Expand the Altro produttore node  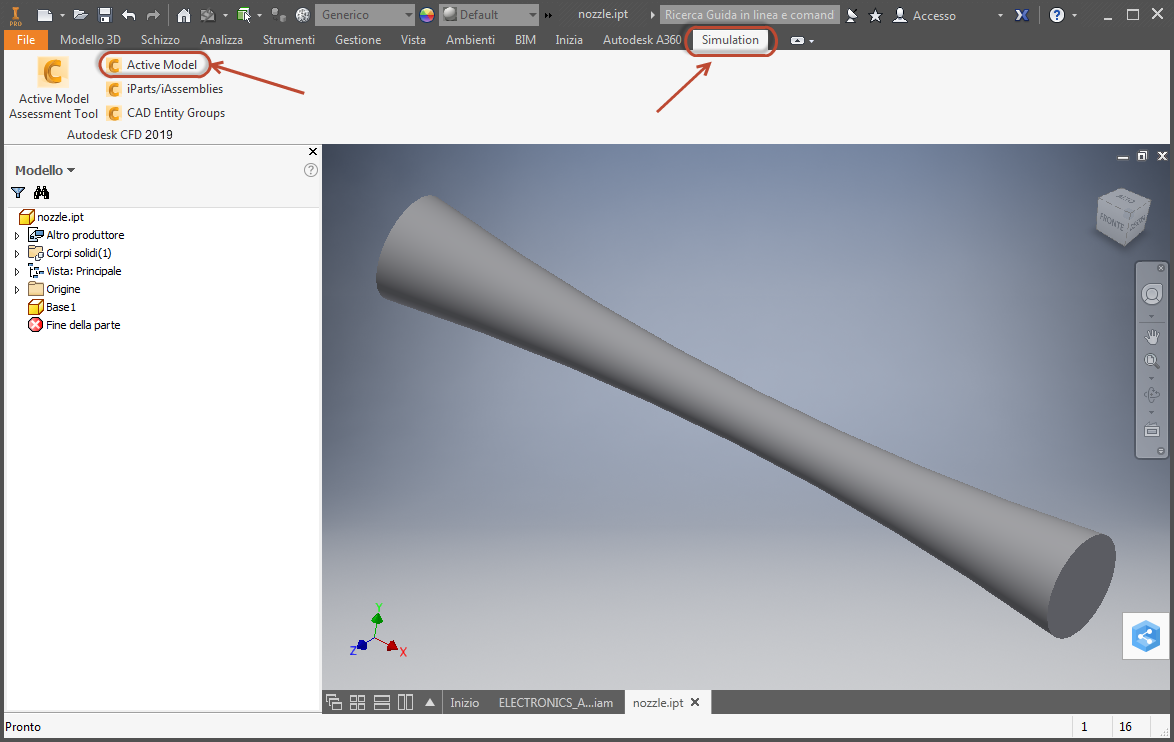click(x=17, y=235)
